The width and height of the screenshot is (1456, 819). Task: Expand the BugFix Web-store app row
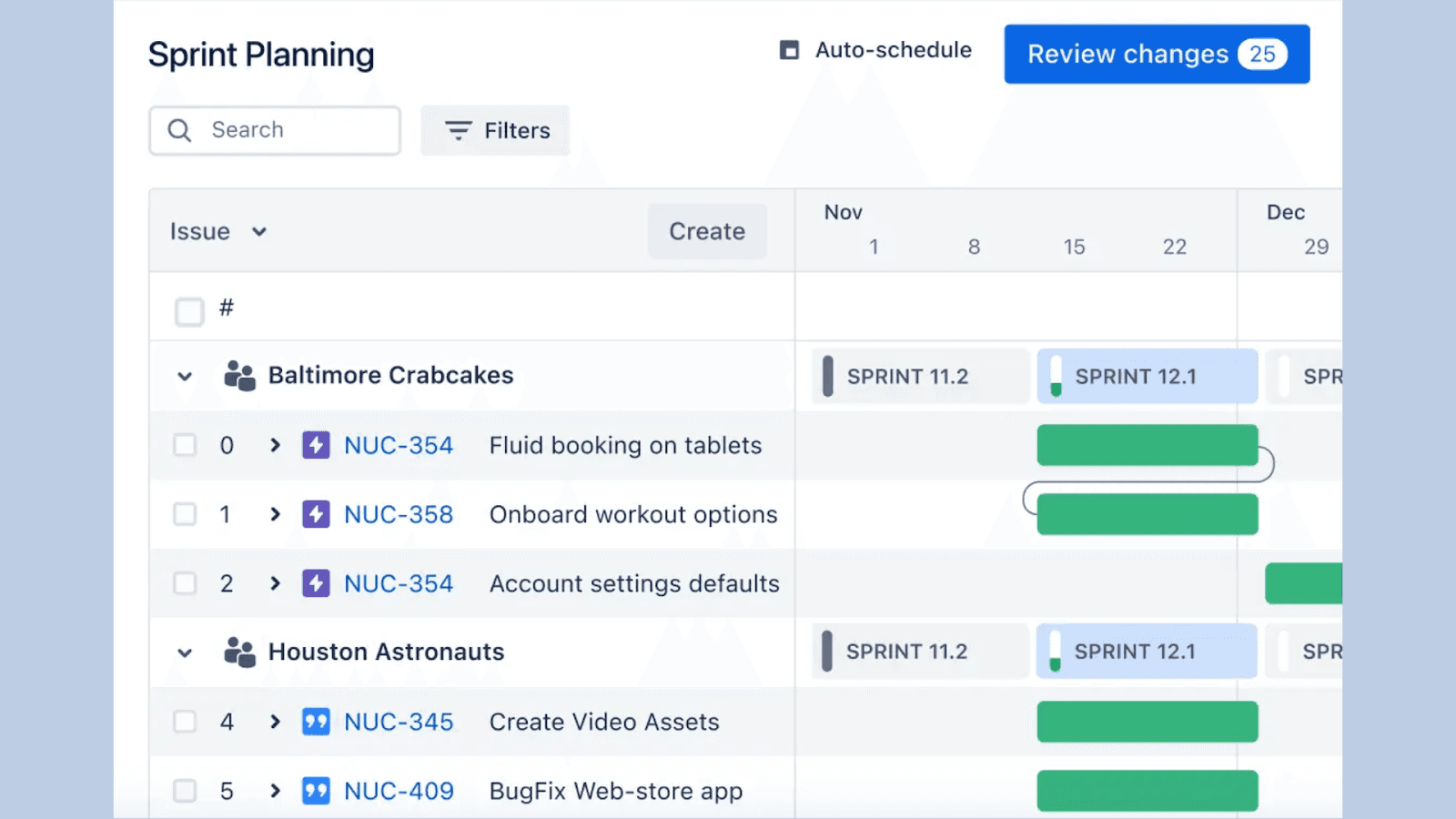pyautogui.click(x=275, y=791)
